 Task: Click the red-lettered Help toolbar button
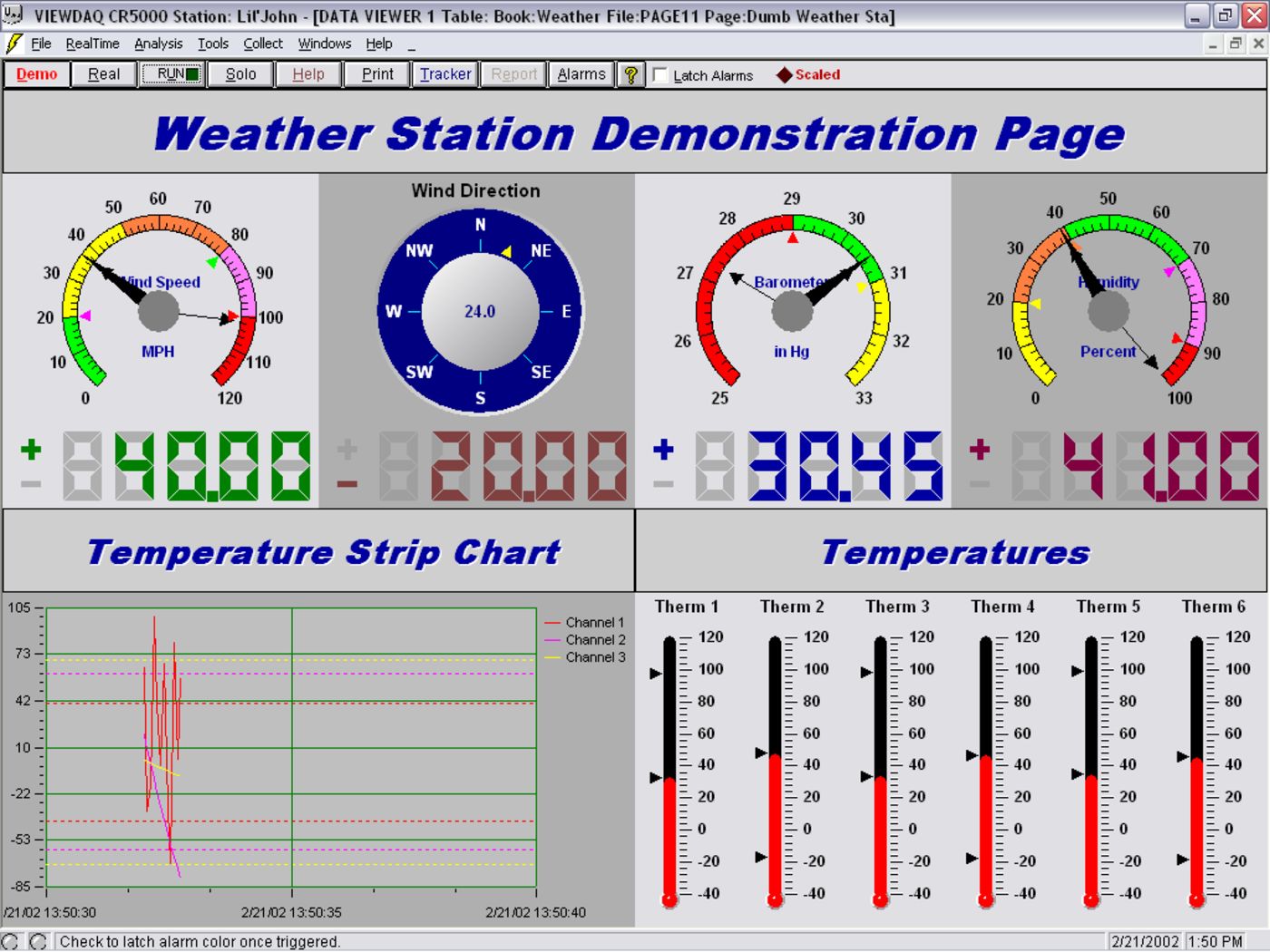pos(308,74)
